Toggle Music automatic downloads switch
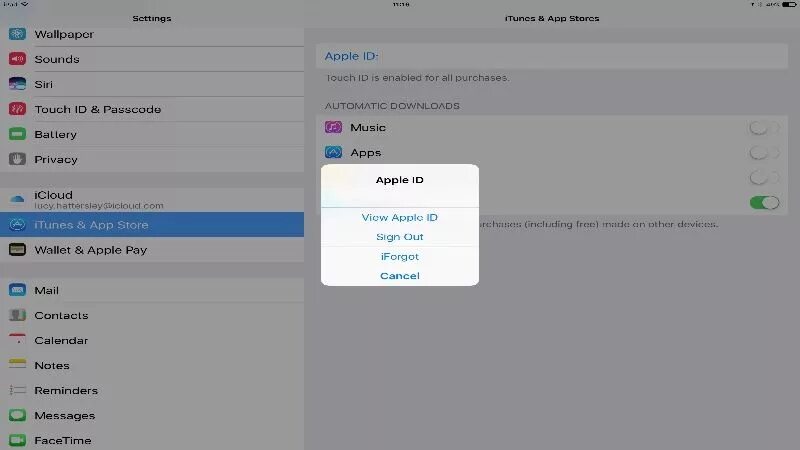 764,128
